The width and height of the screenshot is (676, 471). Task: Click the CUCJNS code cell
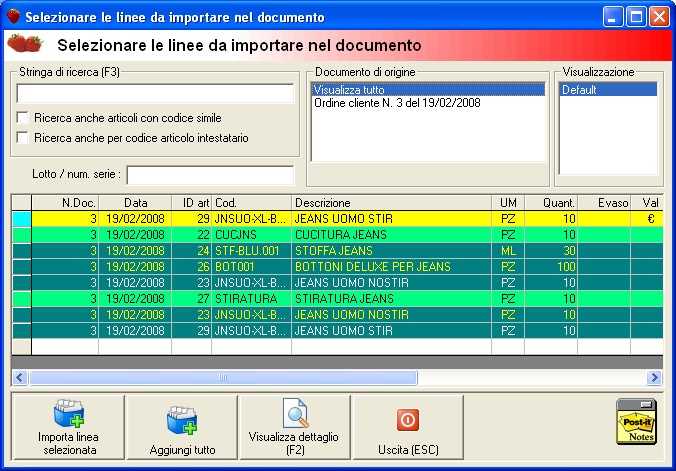coord(251,235)
